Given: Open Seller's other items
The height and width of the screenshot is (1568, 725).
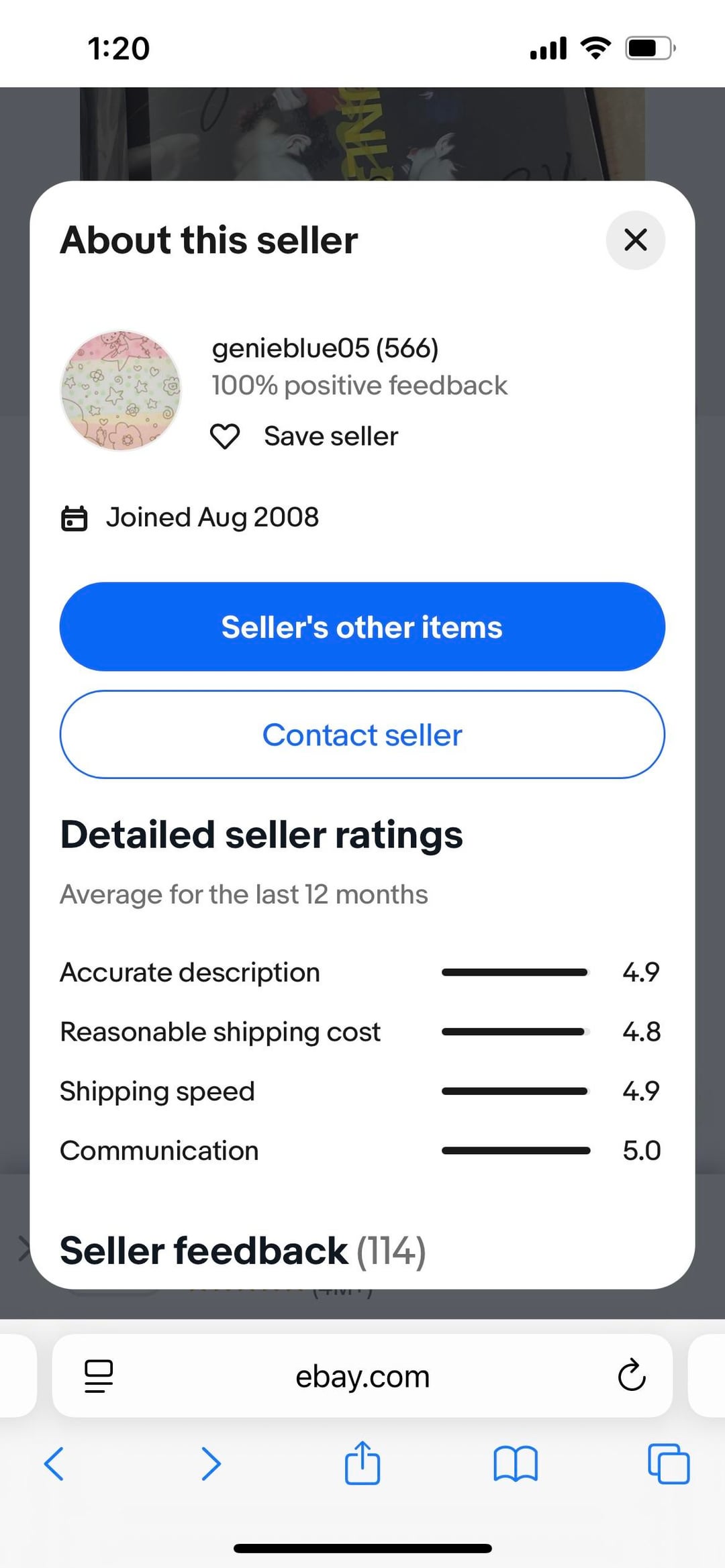Looking at the screenshot, I should [362, 627].
